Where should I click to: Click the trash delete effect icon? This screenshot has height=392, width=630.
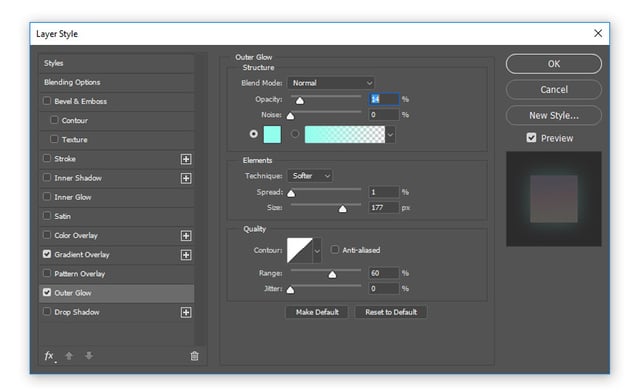pyautogui.click(x=194, y=356)
